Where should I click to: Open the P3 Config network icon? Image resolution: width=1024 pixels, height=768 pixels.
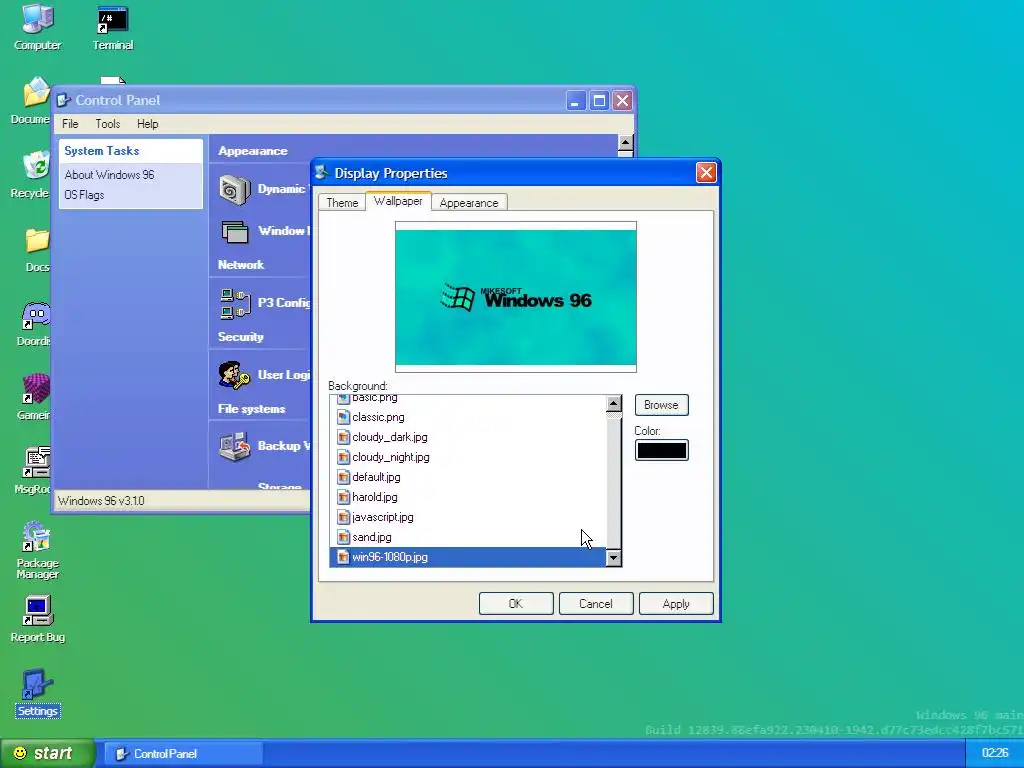[235, 303]
